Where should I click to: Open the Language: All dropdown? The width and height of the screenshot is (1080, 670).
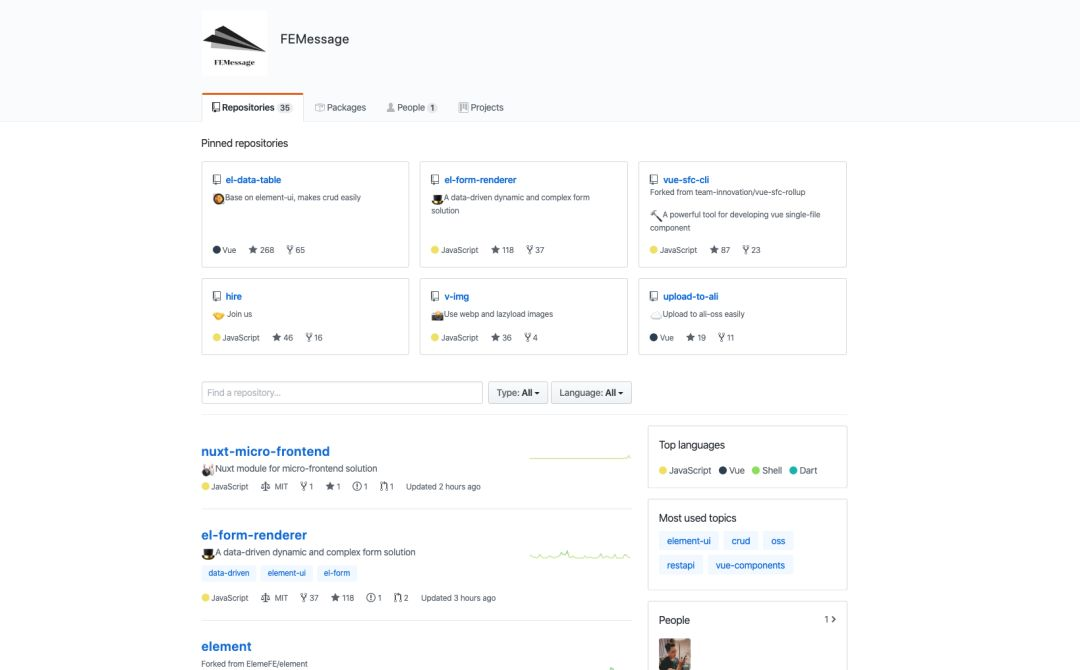(591, 392)
